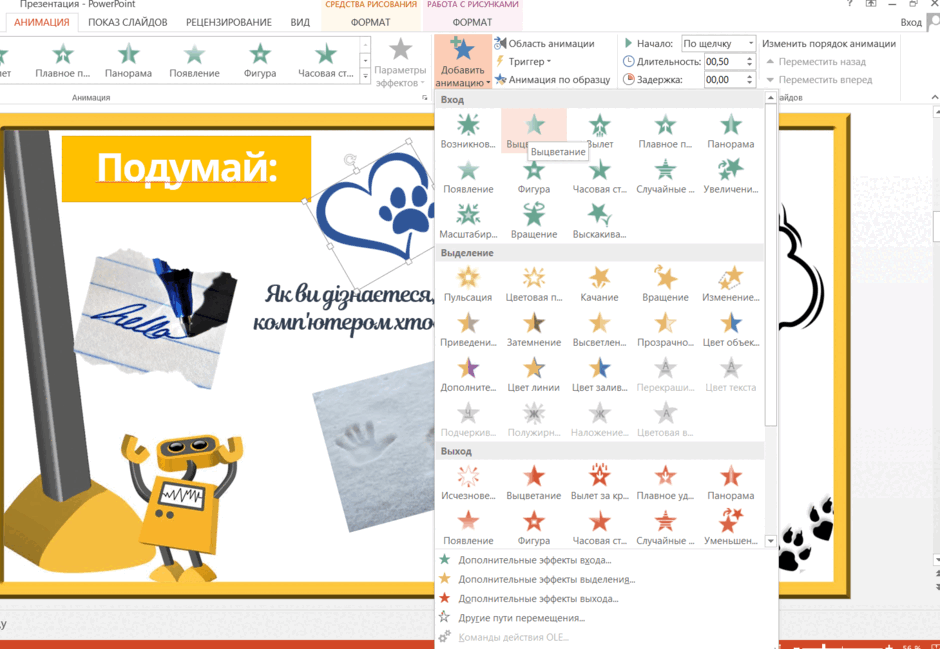
Task: Select the Изменение размера emphasis effect
Action: [730, 285]
